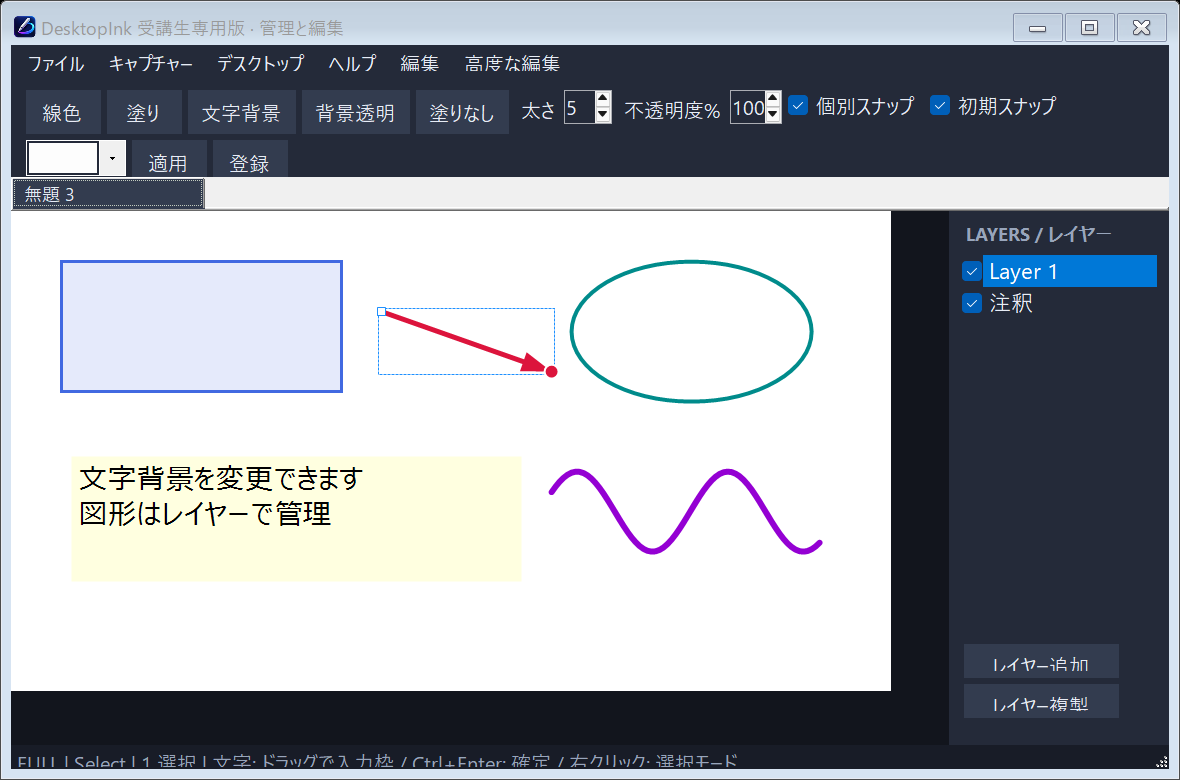
Task: Click the 登録 register button
Action: click(x=250, y=160)
